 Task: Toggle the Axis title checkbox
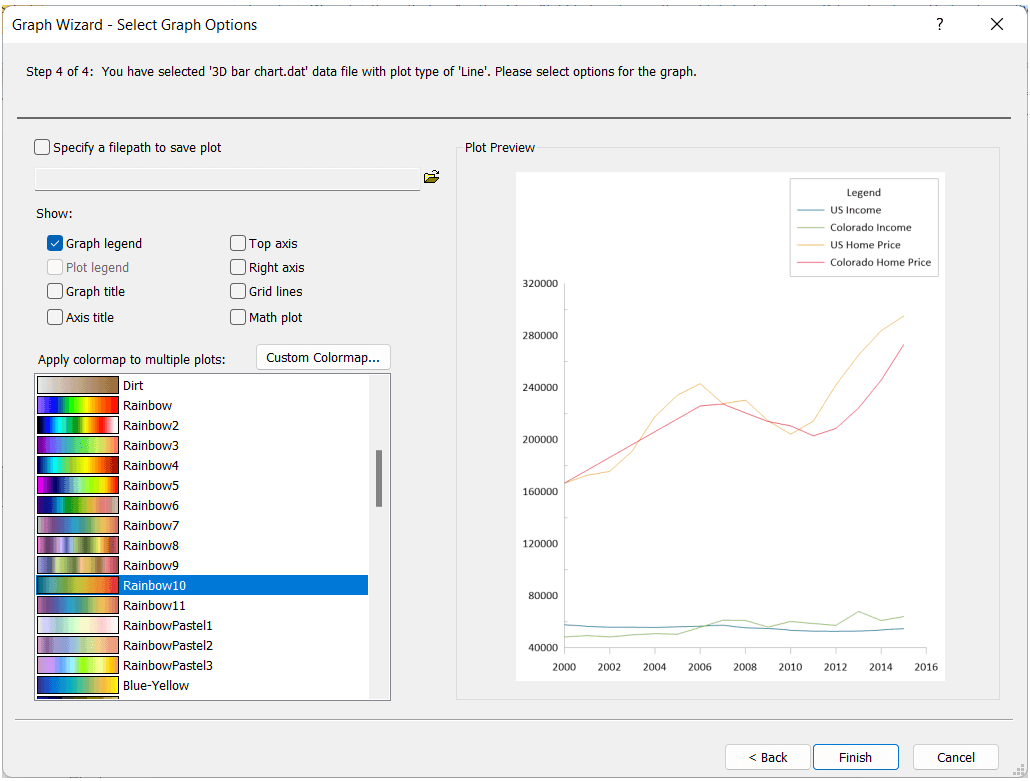(x=55, y=317)
